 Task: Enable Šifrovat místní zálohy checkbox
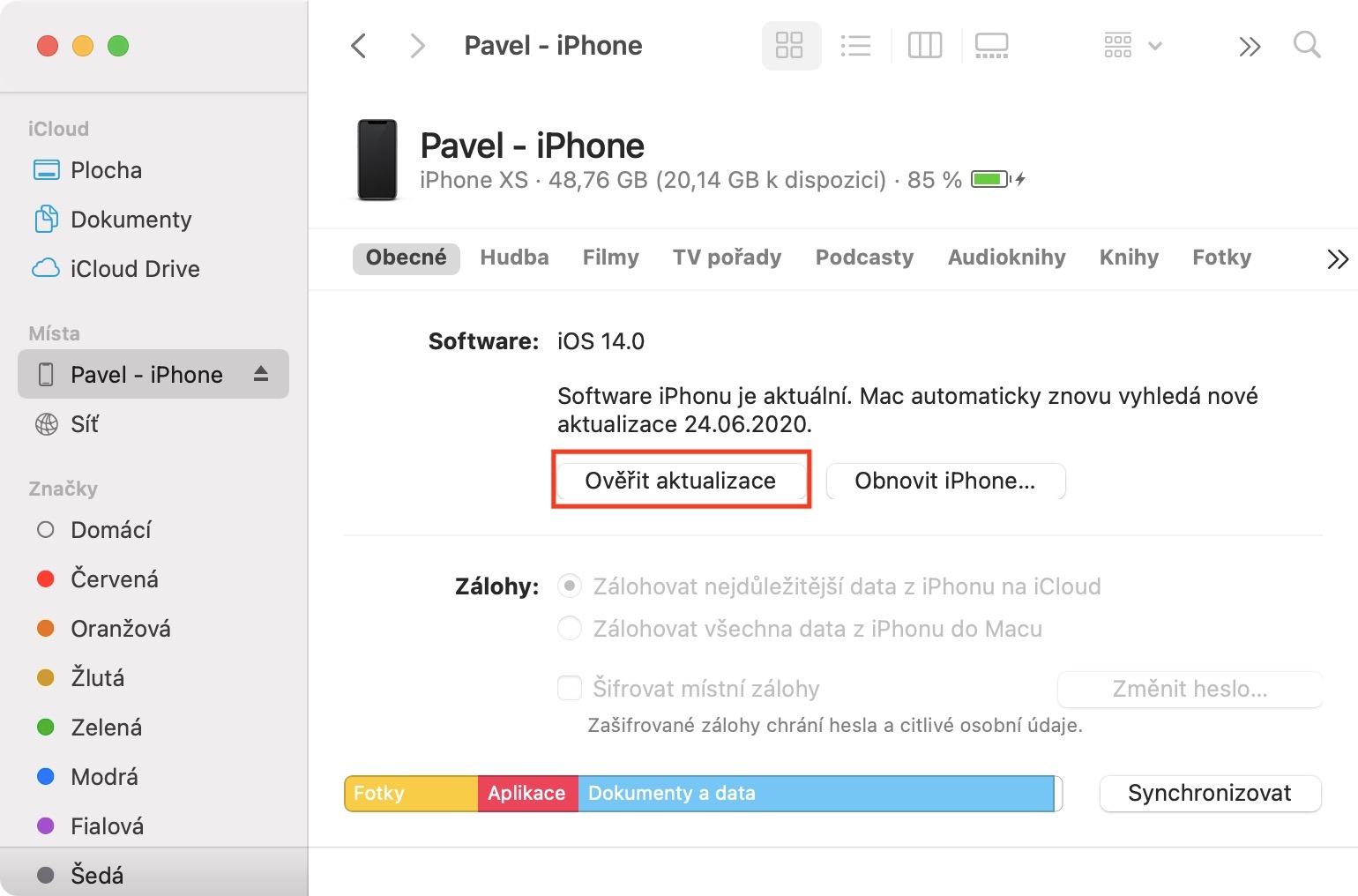tap(570, 688)
